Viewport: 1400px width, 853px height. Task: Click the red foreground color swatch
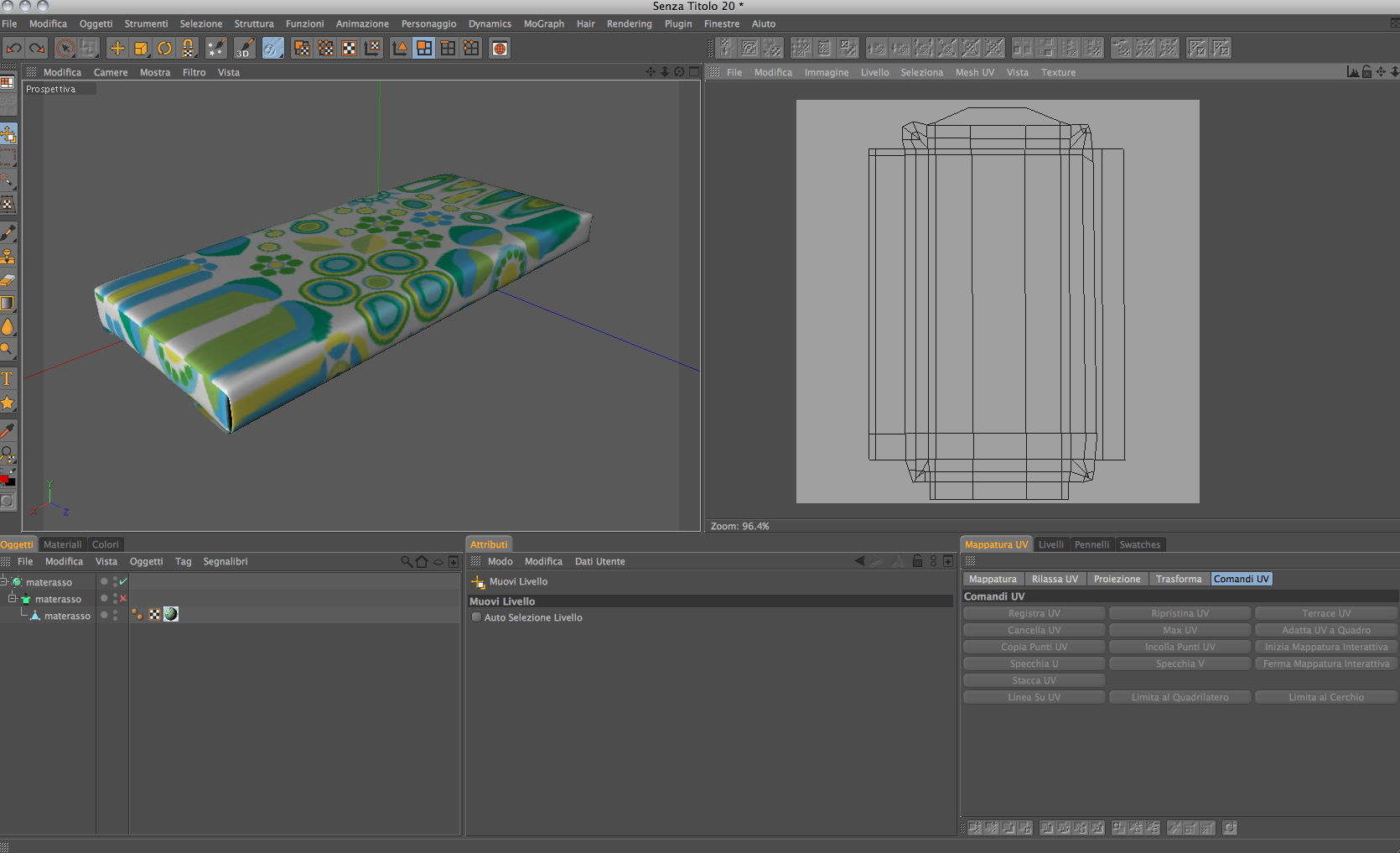pos(4,480)
